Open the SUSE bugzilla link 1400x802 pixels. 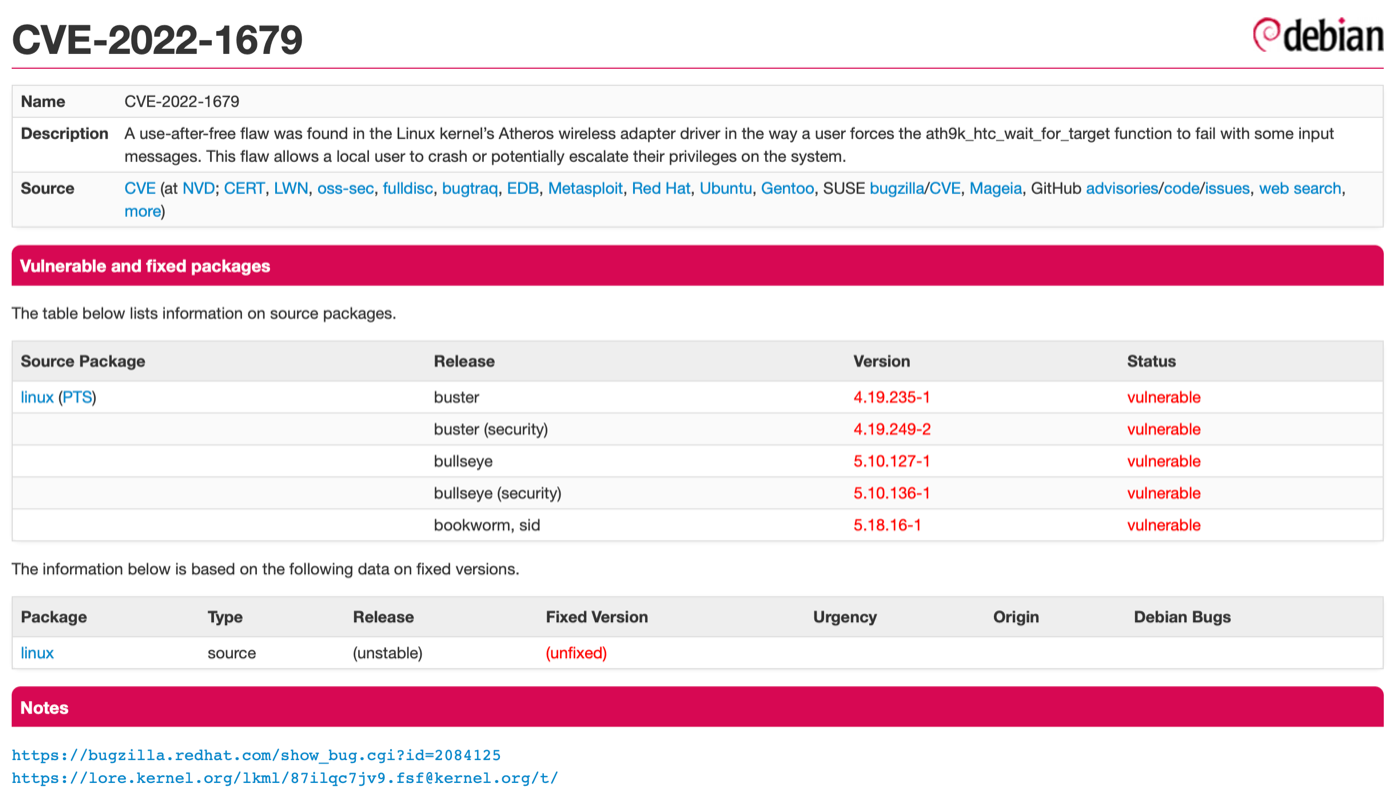(897, 188)
